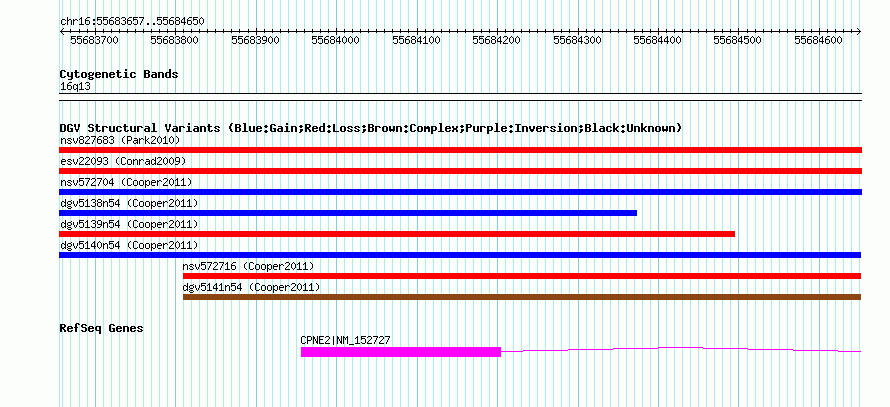The width and height of the screenshot is (890, 407).
Task: Click the chr16:55683657..55684650 region label
Action: coord(132,22)
